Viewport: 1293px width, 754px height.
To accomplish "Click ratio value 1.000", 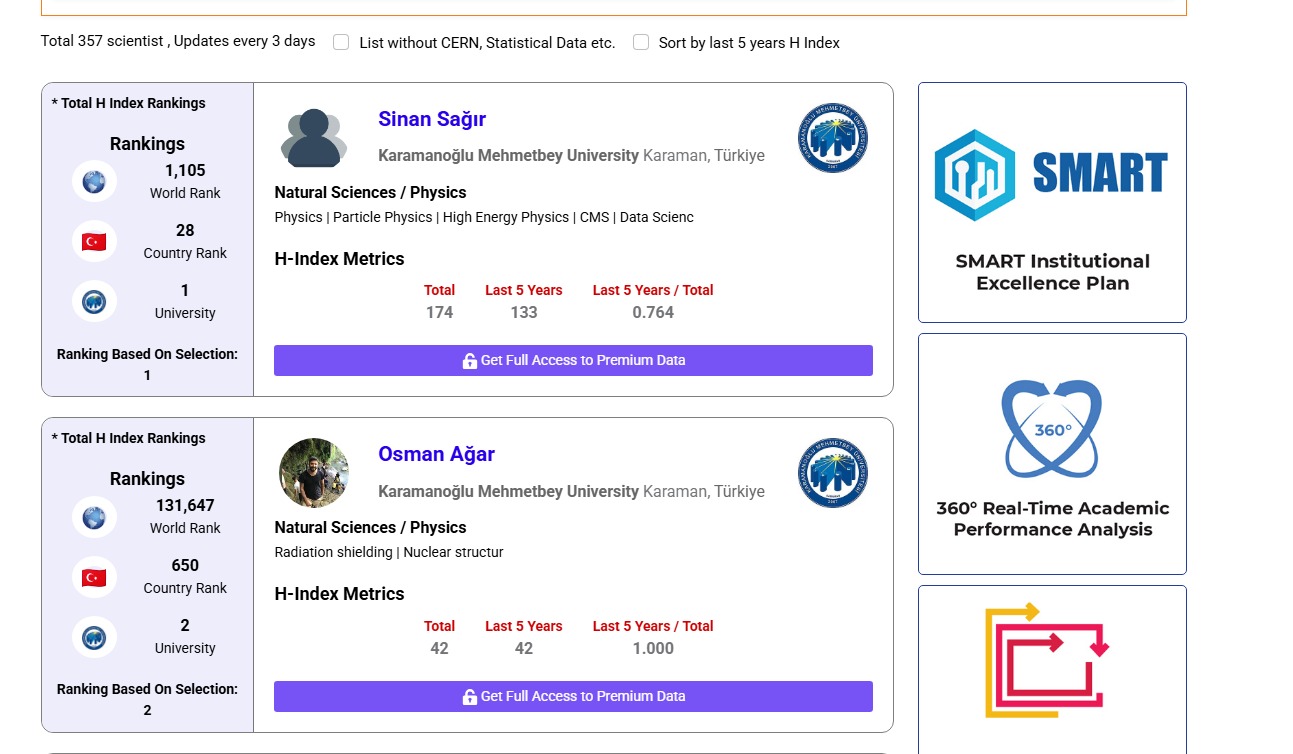I will click(653, 648).
